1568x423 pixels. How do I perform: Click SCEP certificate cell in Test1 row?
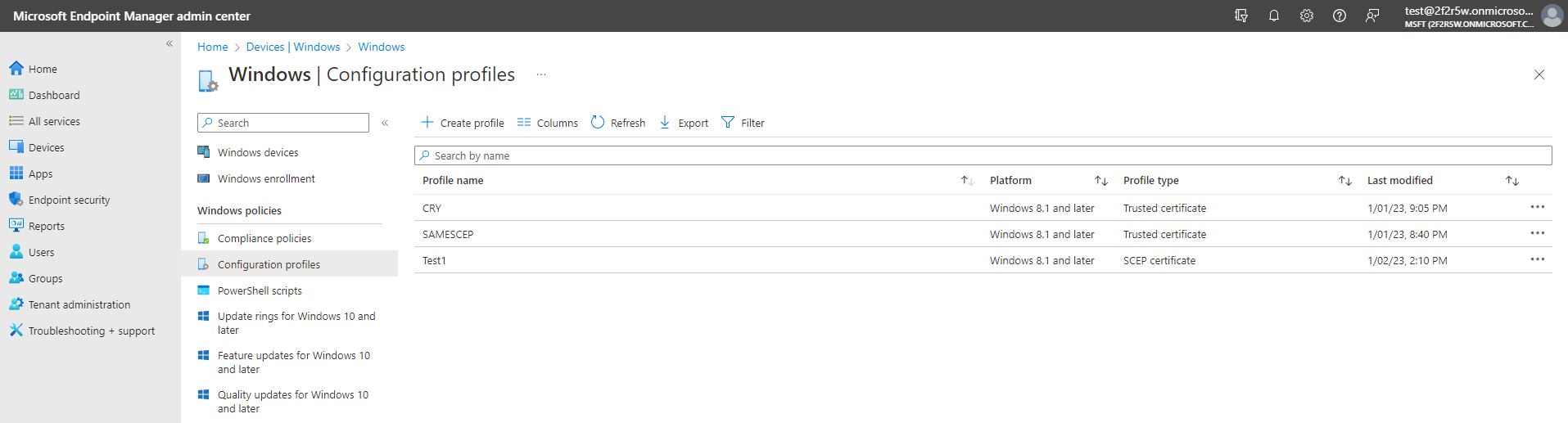[1159, 260]
